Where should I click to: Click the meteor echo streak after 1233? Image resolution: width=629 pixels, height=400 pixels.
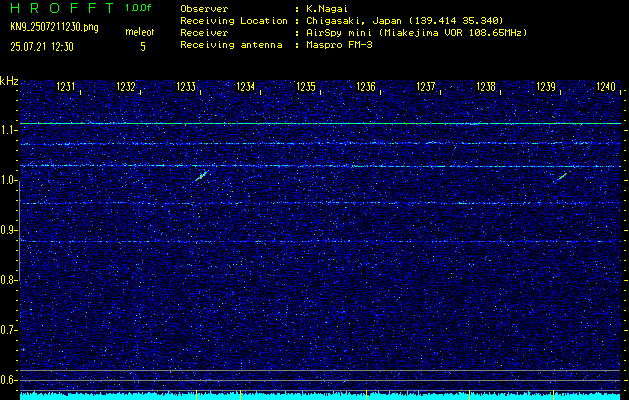point(202,176)
